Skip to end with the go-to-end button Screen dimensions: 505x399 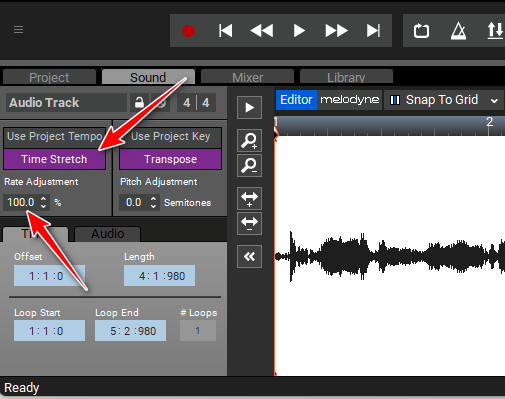373,31
